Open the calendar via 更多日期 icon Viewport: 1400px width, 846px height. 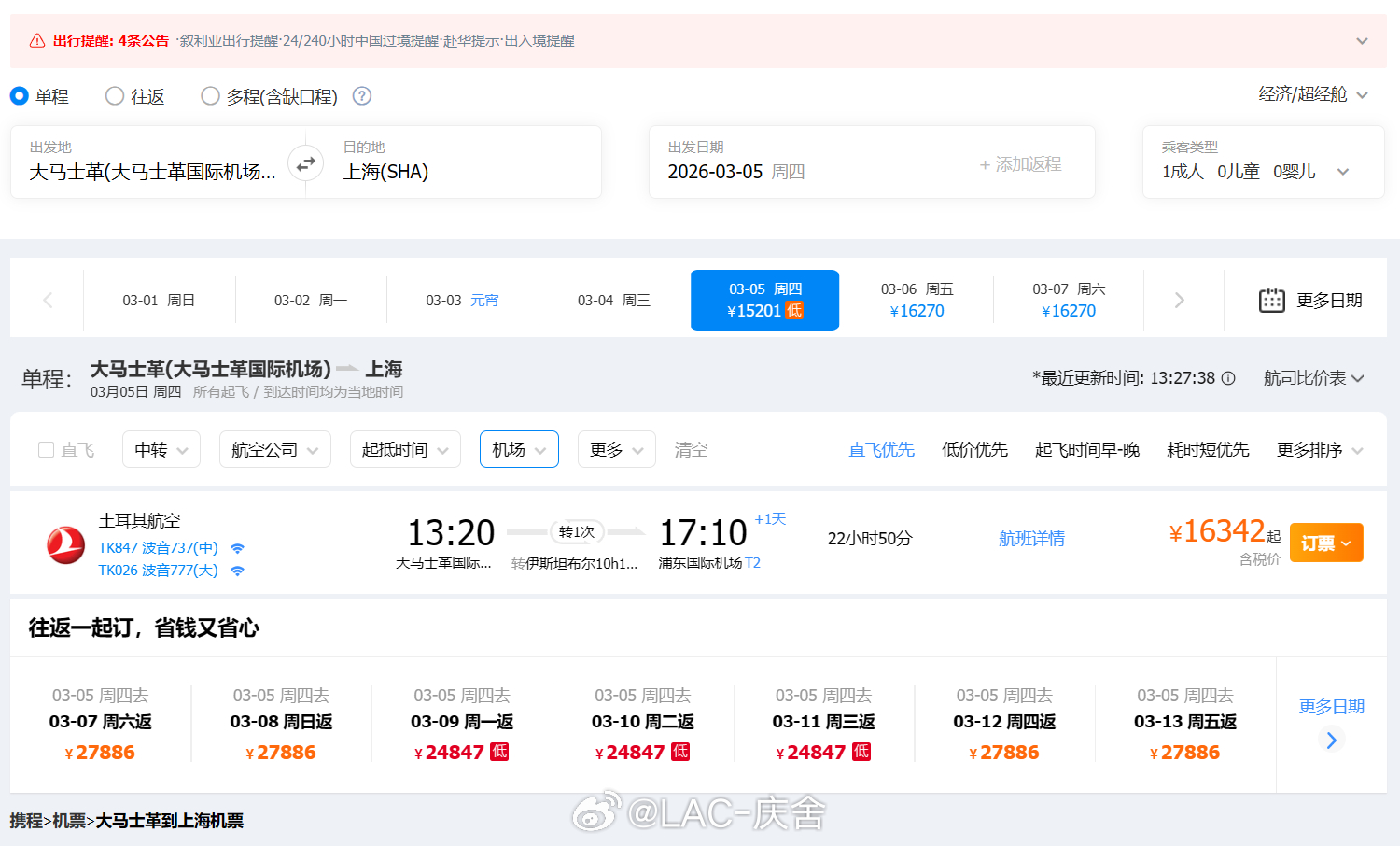tap(1272, 300)
